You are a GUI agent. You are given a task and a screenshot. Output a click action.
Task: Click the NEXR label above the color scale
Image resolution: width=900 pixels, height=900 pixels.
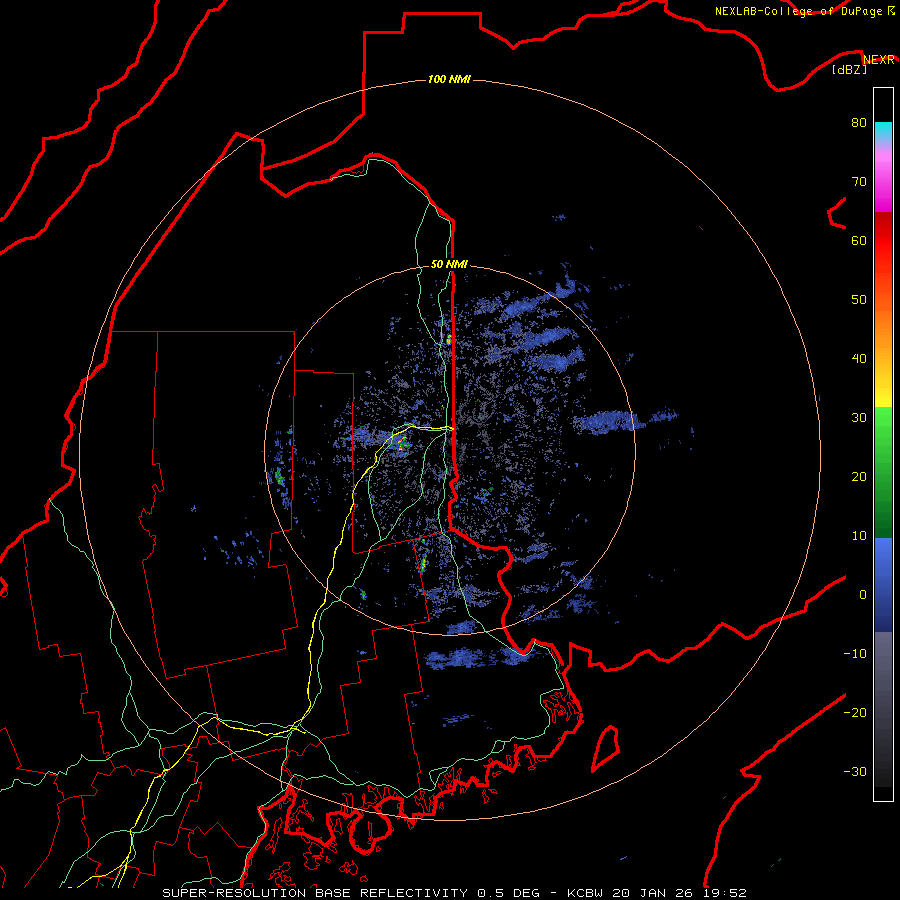click(x=879, y=60)
